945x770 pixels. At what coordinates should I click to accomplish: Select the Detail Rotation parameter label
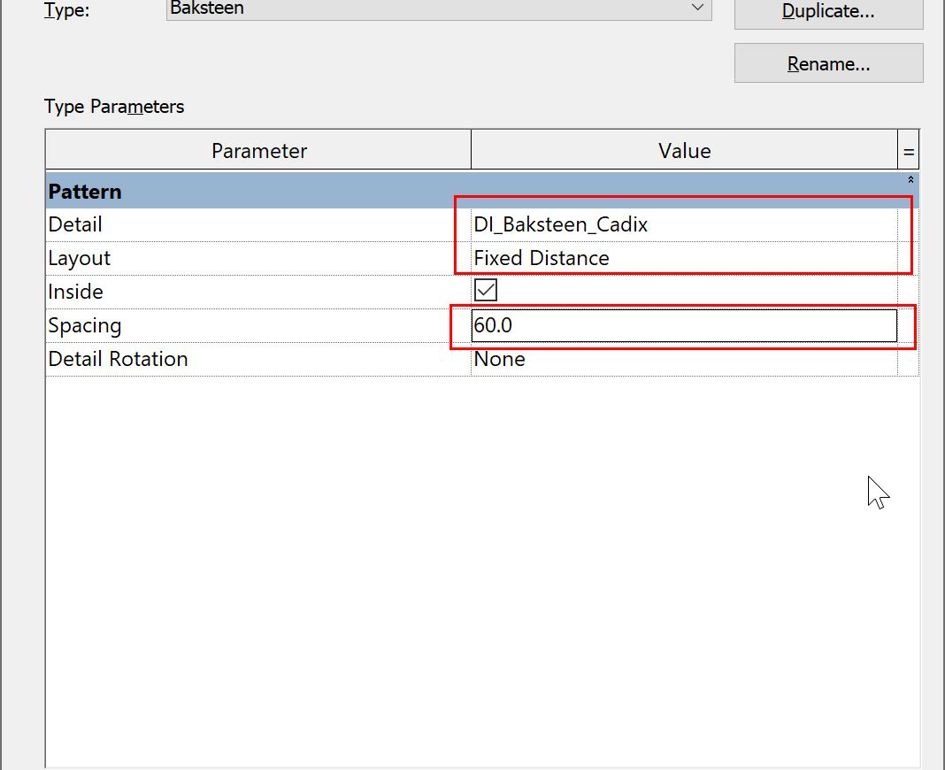tap(118, 359)
